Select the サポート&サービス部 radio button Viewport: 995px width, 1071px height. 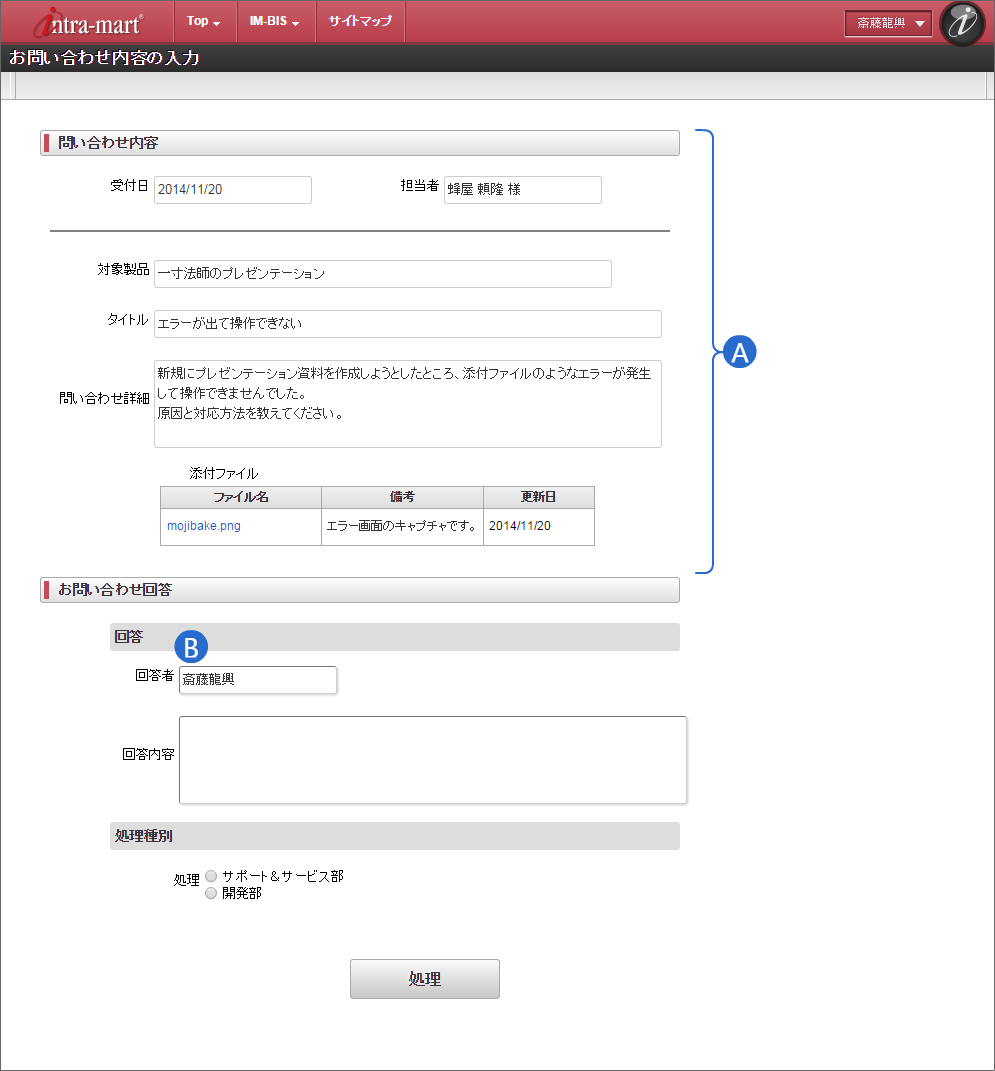211,876
